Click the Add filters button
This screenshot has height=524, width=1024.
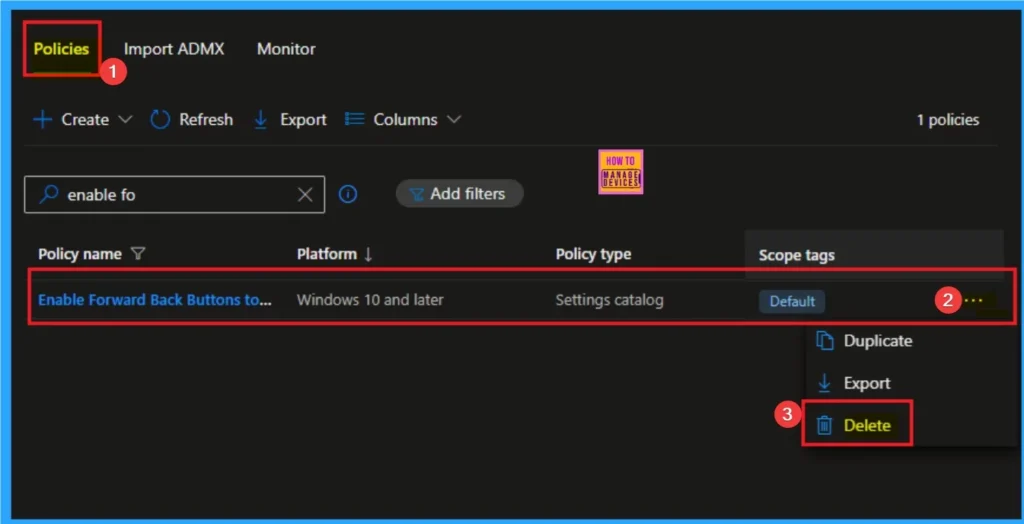pos(460,194)
